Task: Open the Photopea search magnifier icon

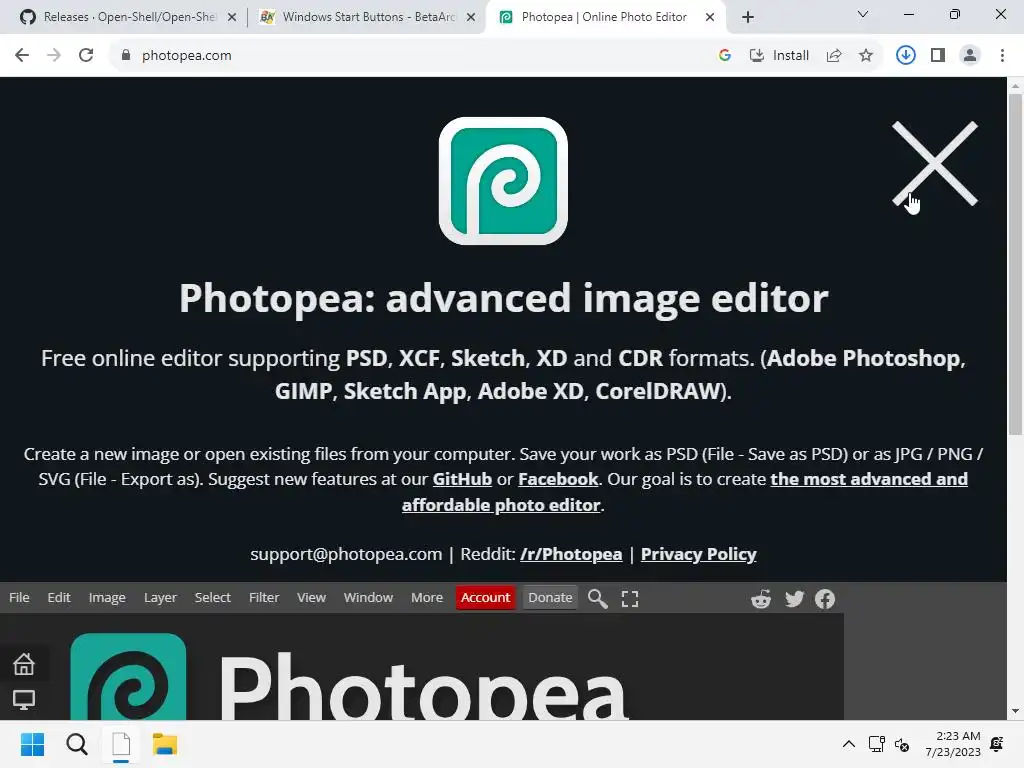Action: 598,598
